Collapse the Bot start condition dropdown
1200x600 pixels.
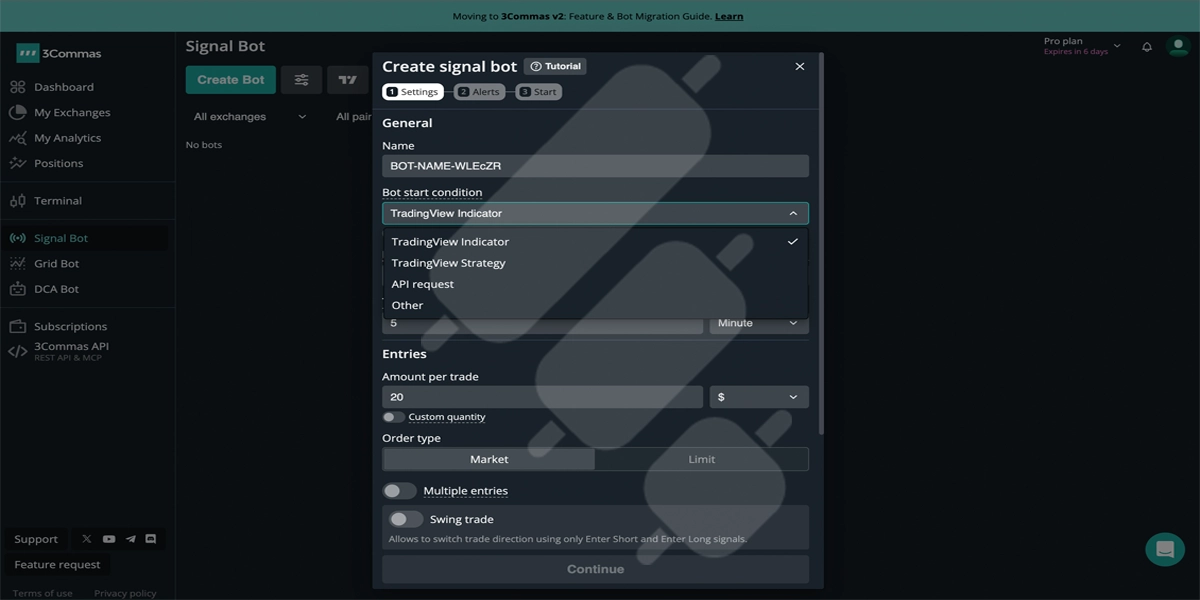(x=595, y=213)
